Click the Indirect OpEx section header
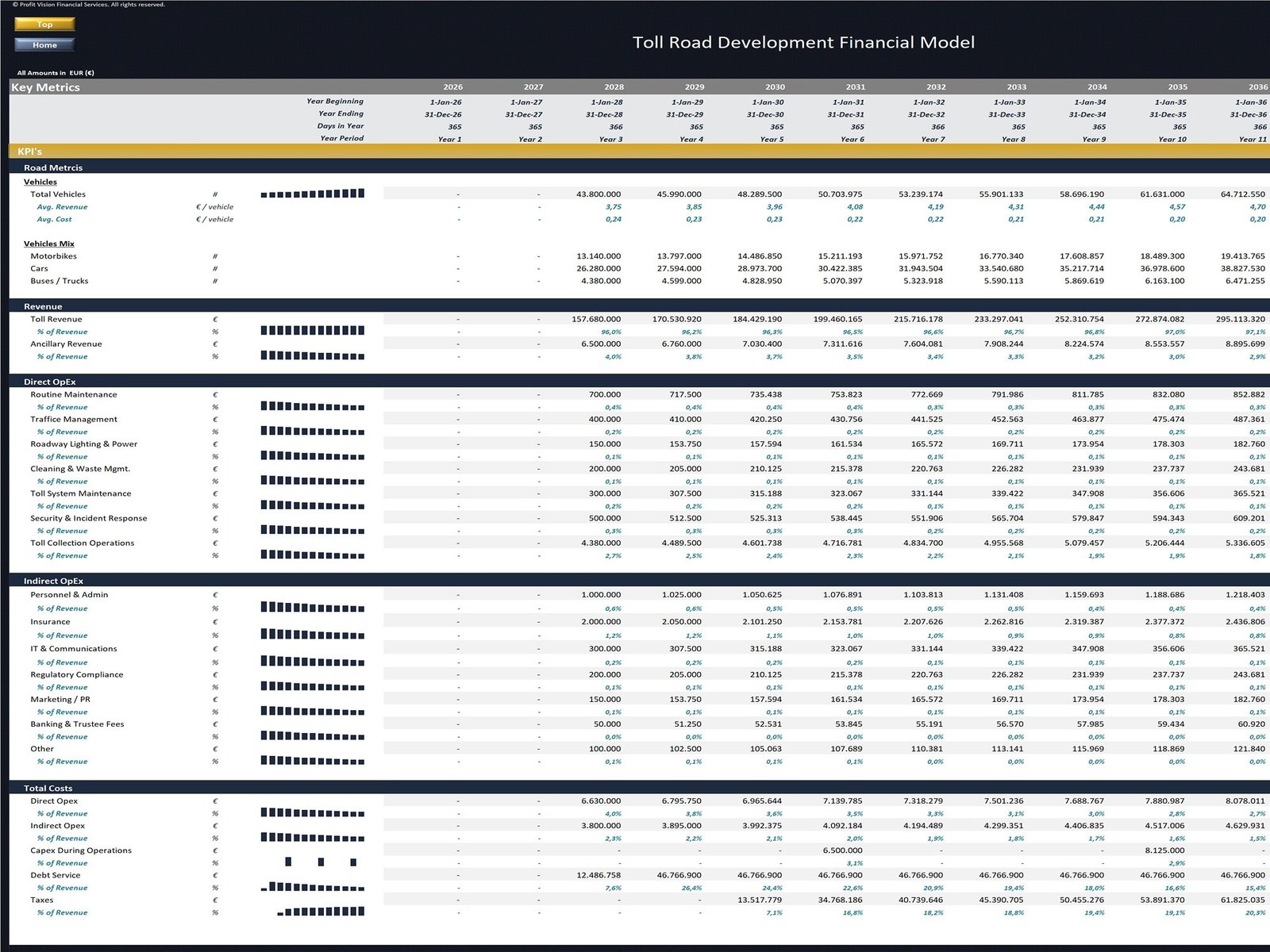 (53, 581)
